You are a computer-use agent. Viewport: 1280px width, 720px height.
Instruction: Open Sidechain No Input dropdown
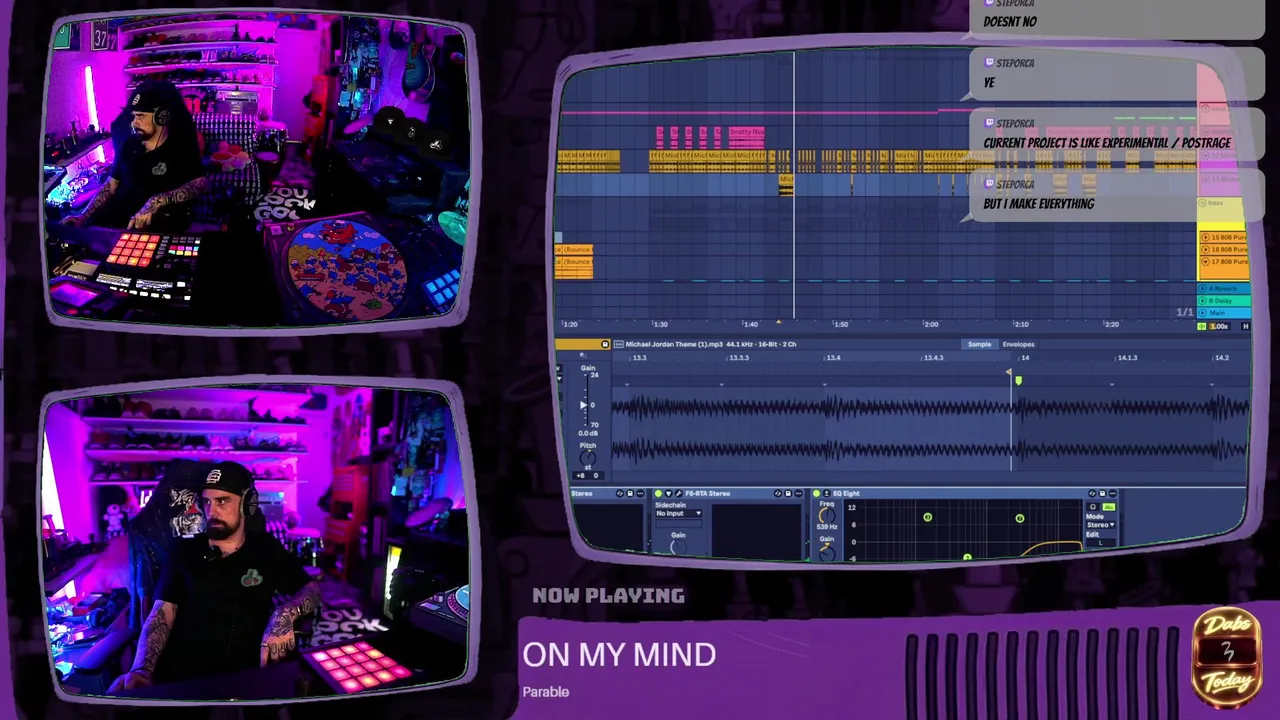click(678, 513)
